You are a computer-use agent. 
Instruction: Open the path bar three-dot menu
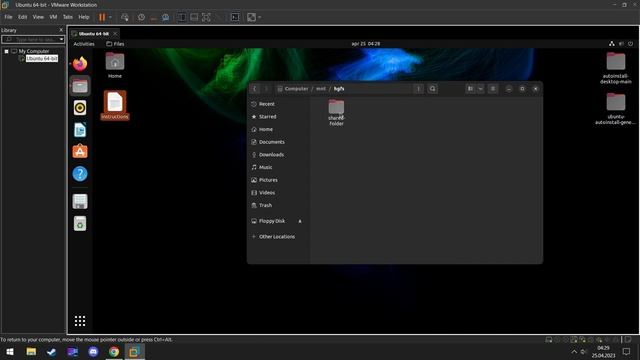(418, 89)
